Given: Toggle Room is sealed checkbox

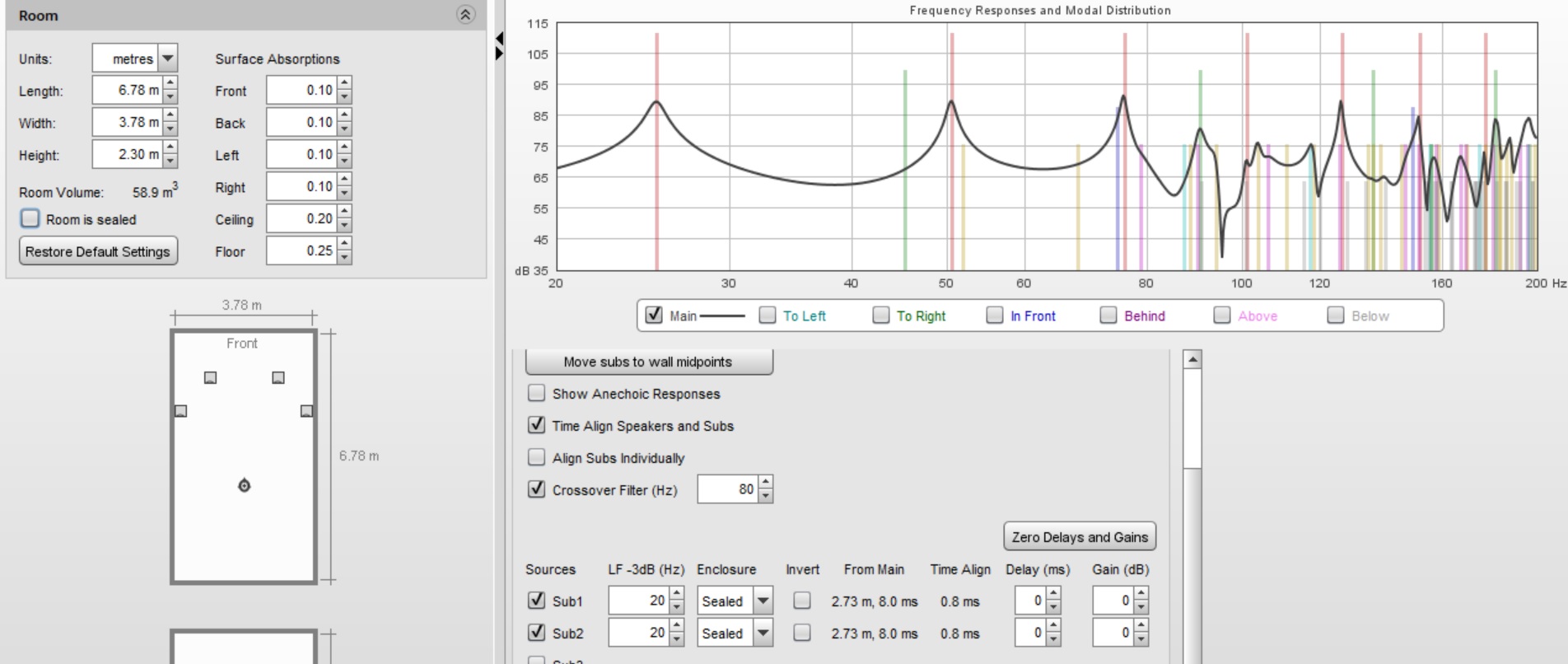Looking at the screenshot, I should click(30, 218).
